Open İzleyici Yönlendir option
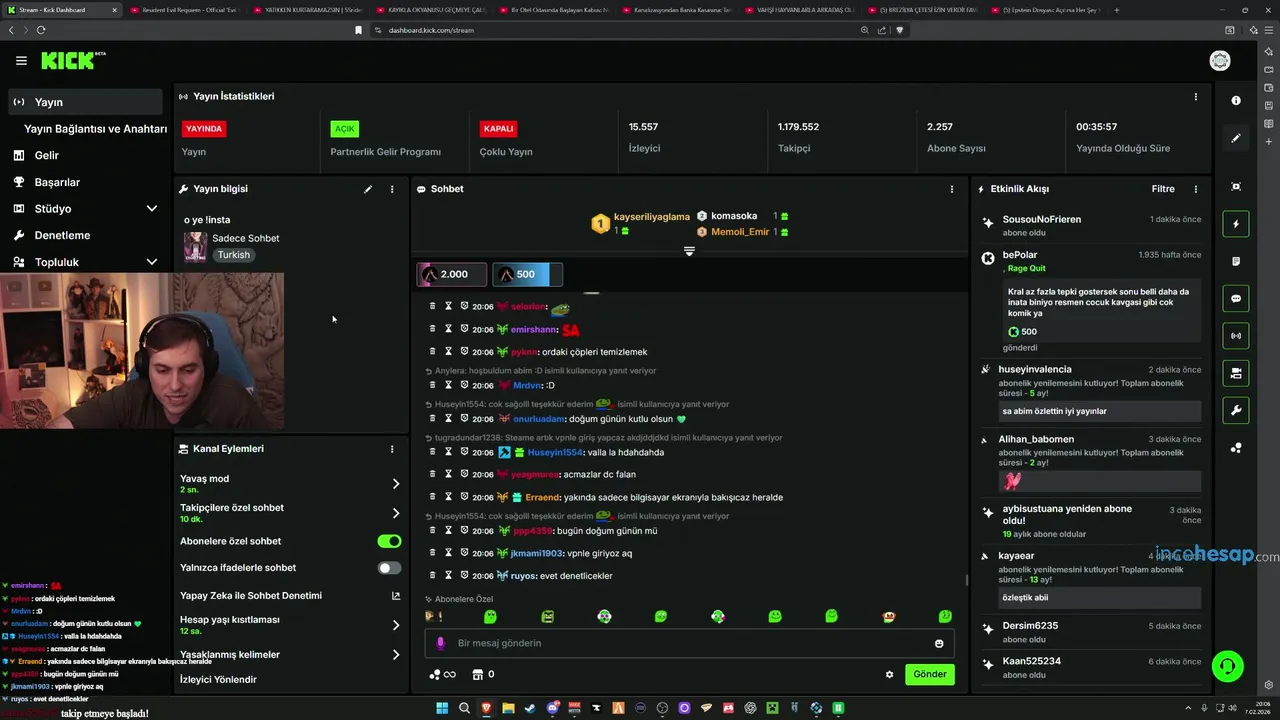Image resolution: width=1280 pixels, height=720 pixels. tap(218, 680)
